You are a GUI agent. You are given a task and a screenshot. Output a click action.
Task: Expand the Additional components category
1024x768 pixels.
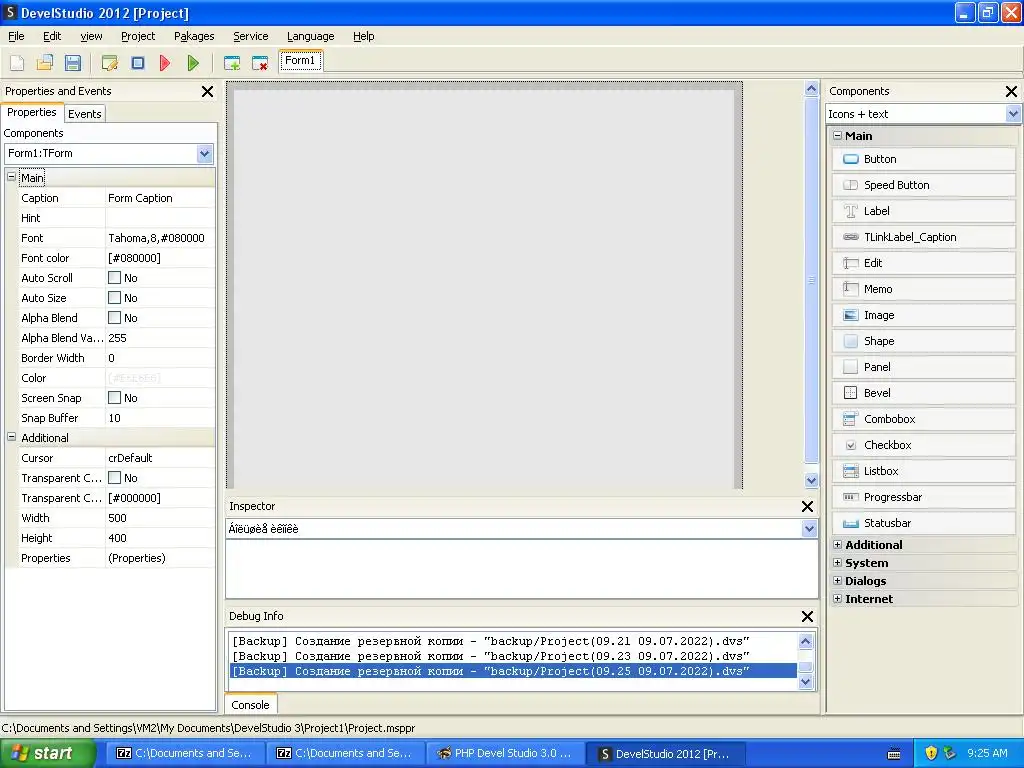click(x=837, y=545)
